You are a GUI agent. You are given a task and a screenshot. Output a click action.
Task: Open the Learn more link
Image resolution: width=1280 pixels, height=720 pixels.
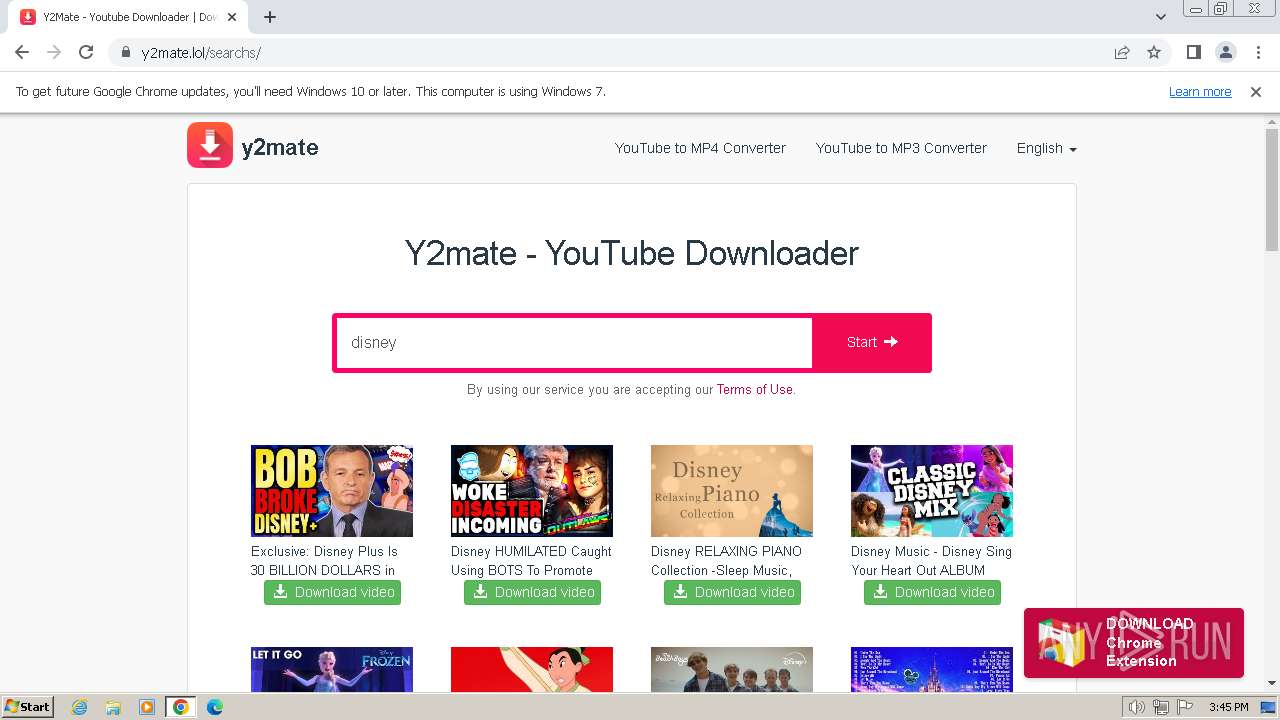1200,91
